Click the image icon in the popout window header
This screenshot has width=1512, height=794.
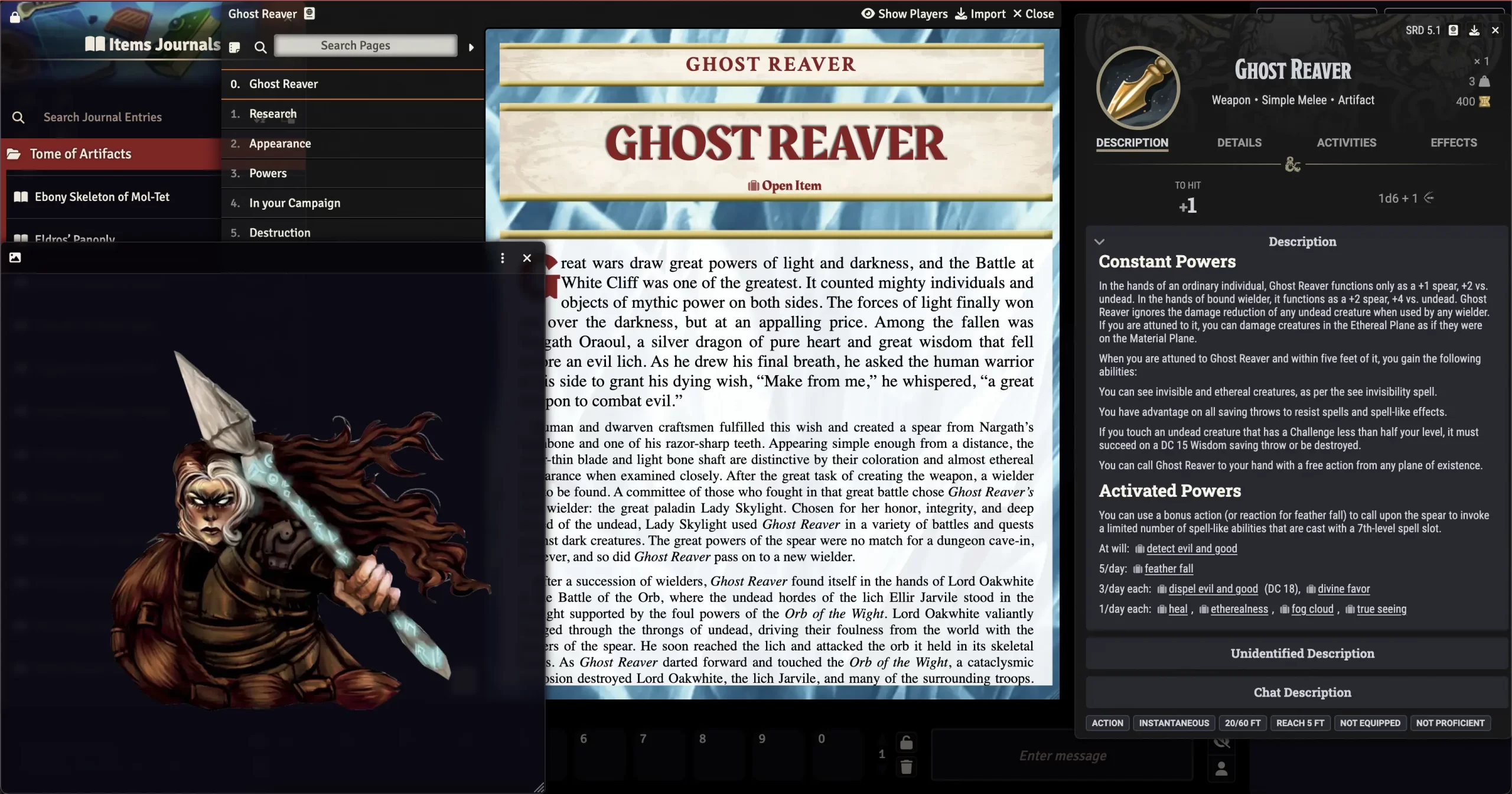point(15,258)
